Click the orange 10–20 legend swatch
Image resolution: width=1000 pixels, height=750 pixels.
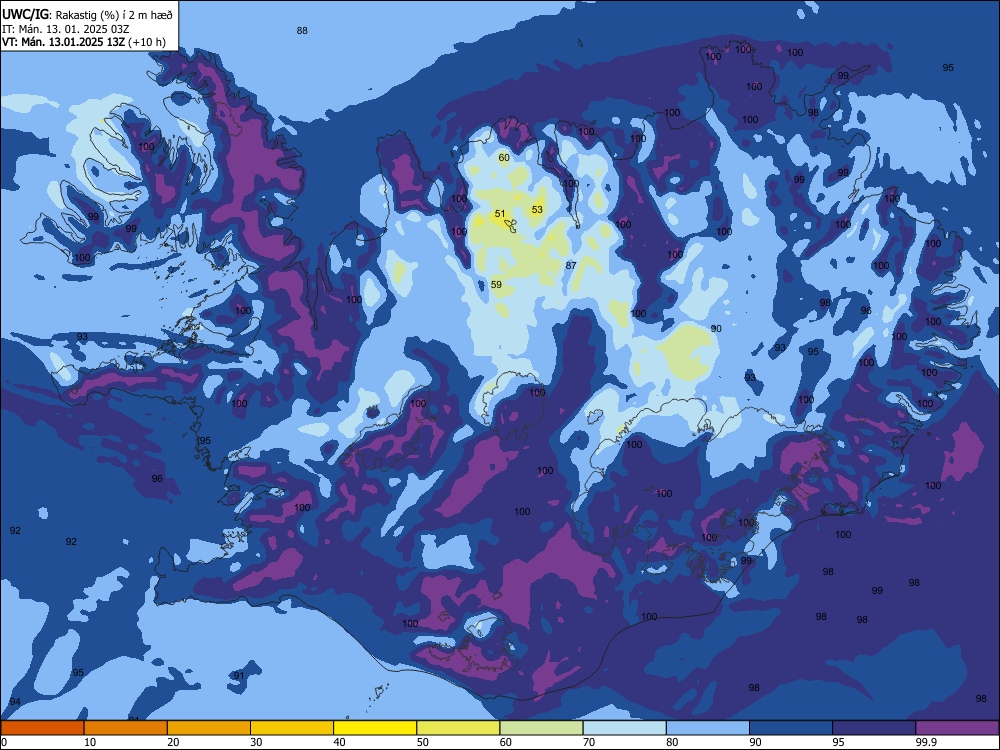pos(126,728)
